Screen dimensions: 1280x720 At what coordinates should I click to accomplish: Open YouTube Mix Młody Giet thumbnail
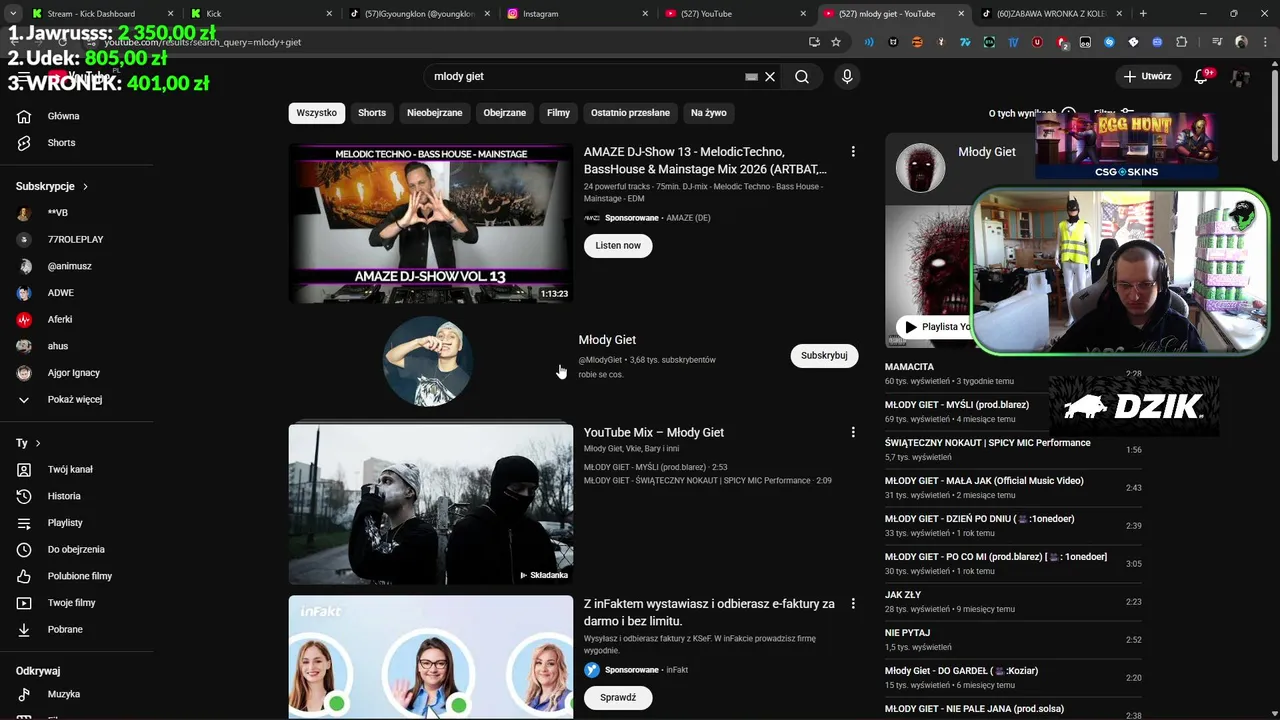pos(431,504)
